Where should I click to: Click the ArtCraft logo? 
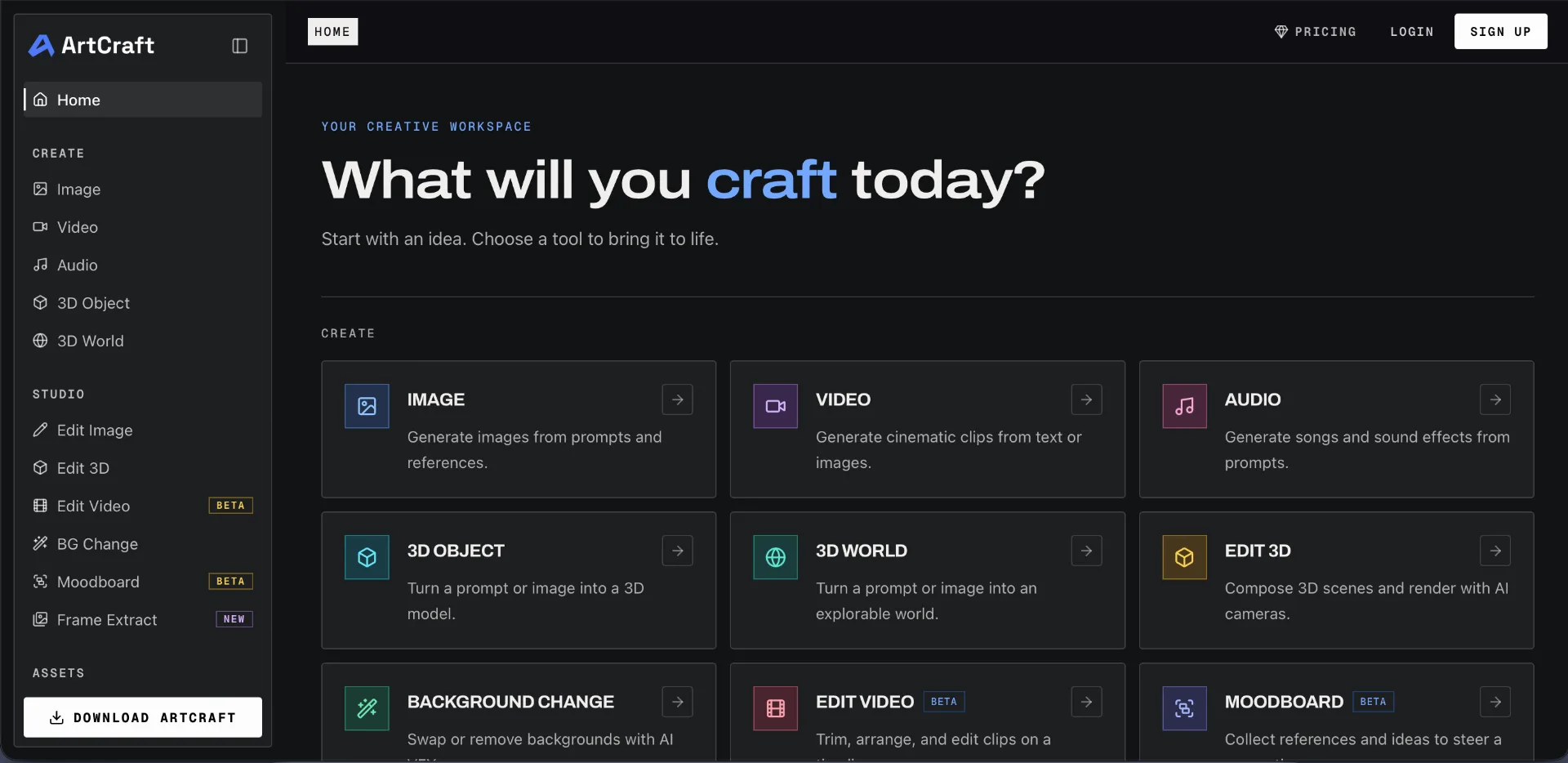[x=91, y=45]
